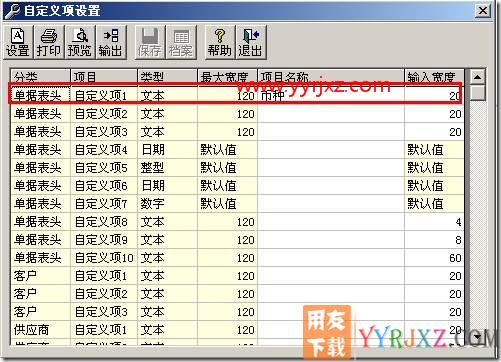Screen dimensions: 501x362
Task: Click input width 4 for 自定义项8
Action: click(x=434, y=222)
